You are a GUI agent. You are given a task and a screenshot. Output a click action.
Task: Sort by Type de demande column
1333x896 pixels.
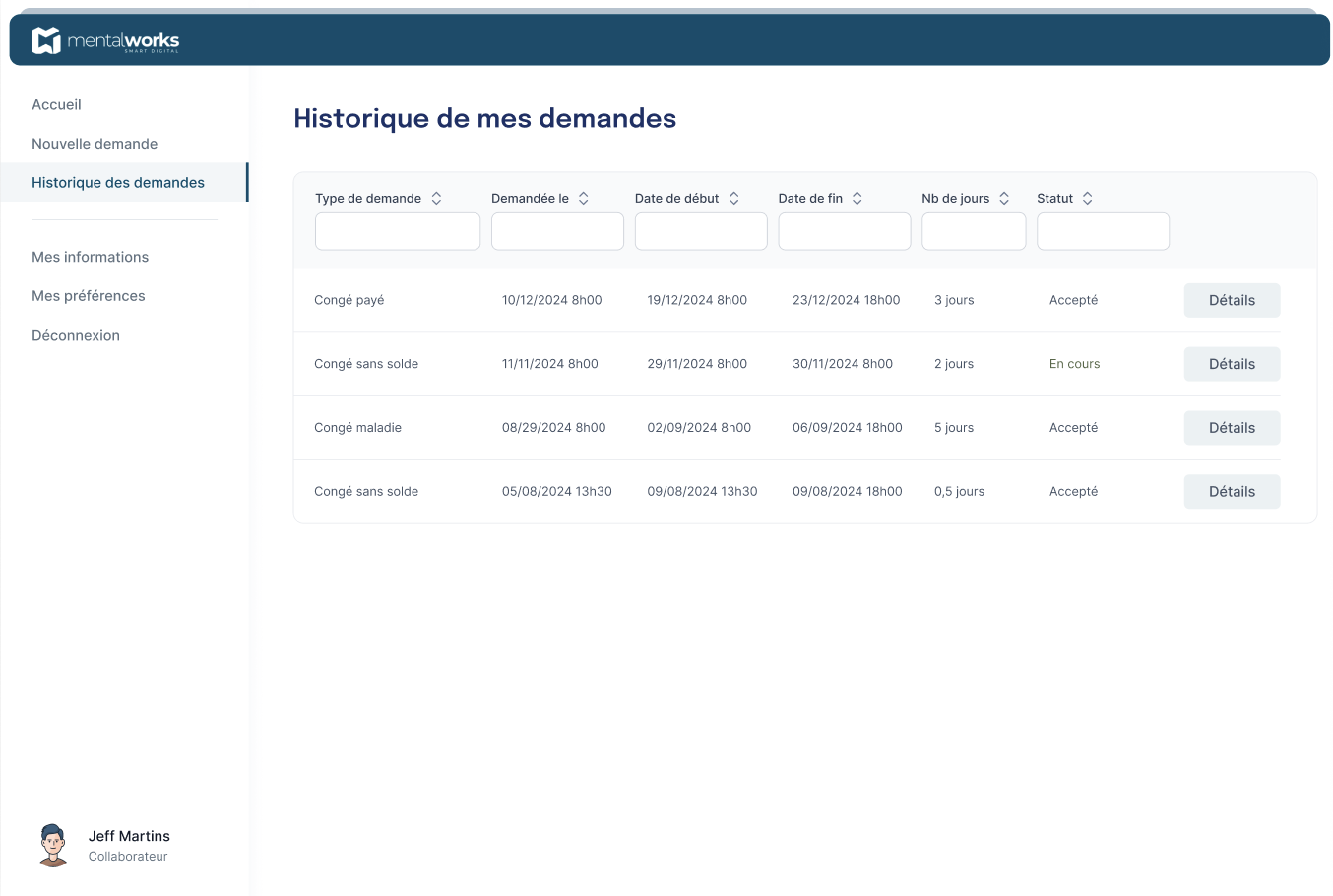coord(436,198)
